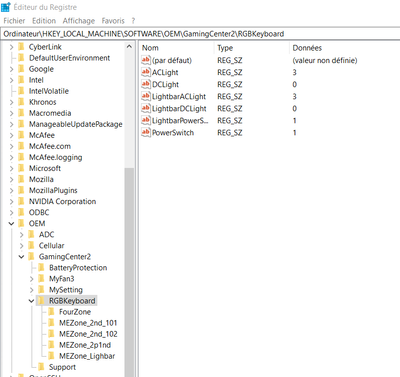Click the ODBC folder icon

[21, 212]
